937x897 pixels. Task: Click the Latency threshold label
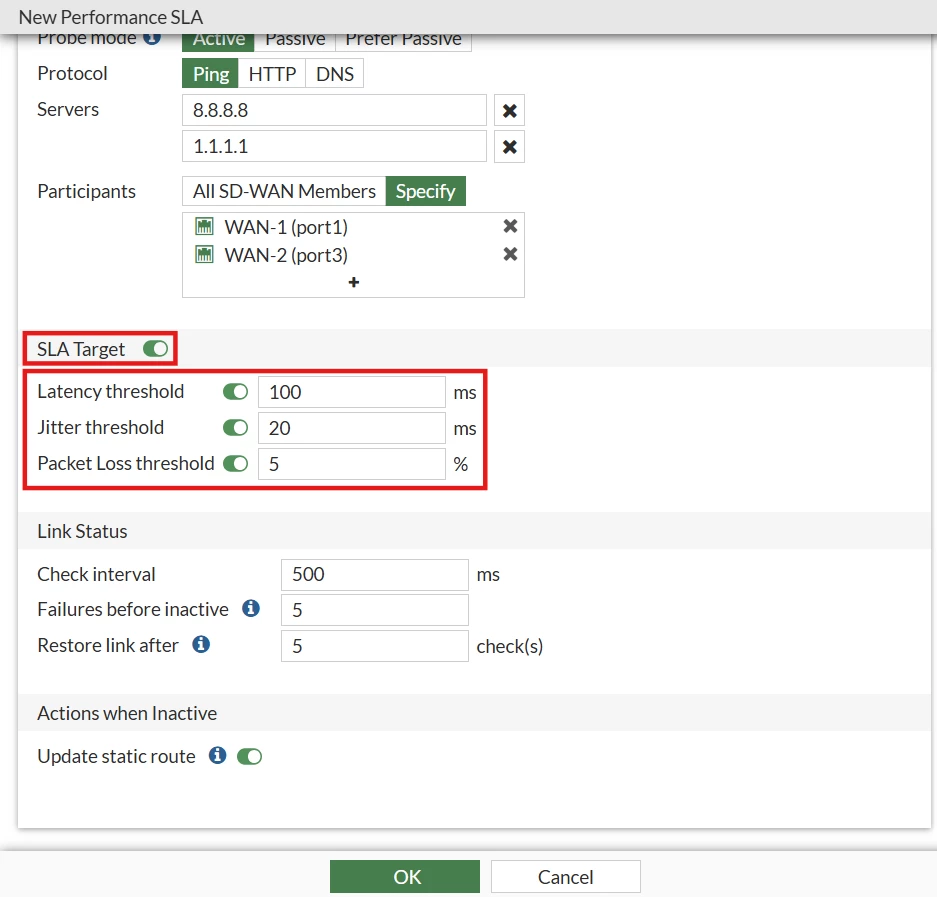click(111, 391)
